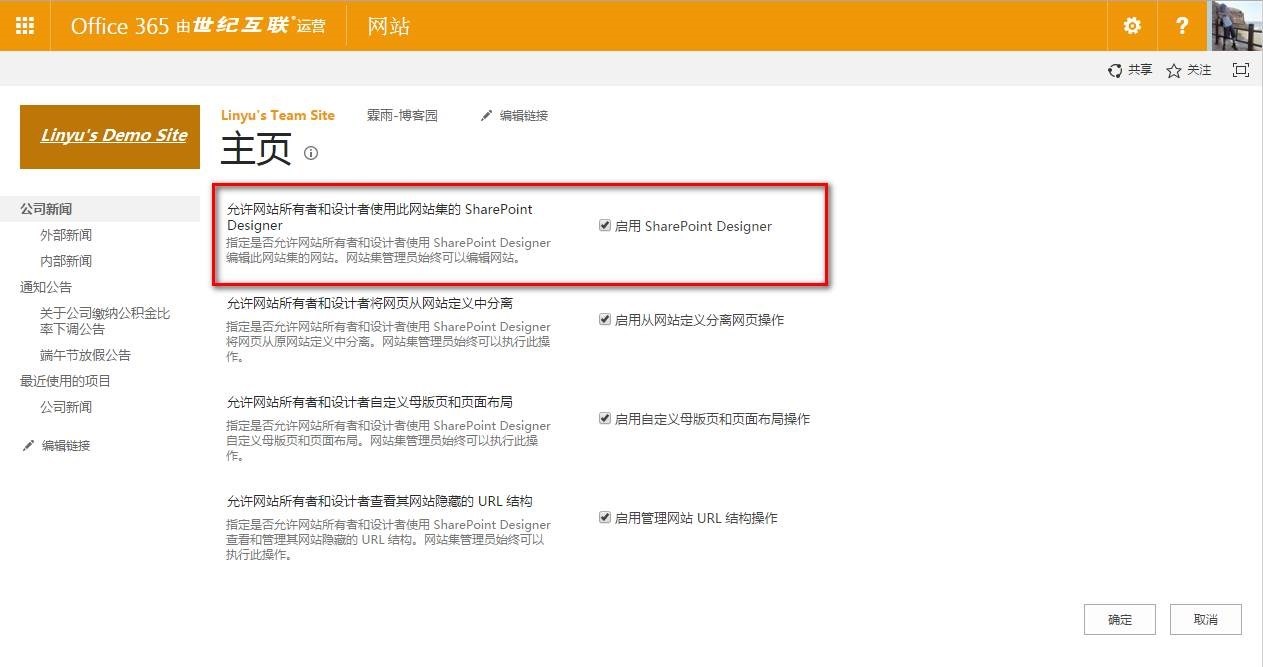The height and width of the screenshot is (667, 1263).
Task: Click the 确定 button
Action: (1120, 620)
